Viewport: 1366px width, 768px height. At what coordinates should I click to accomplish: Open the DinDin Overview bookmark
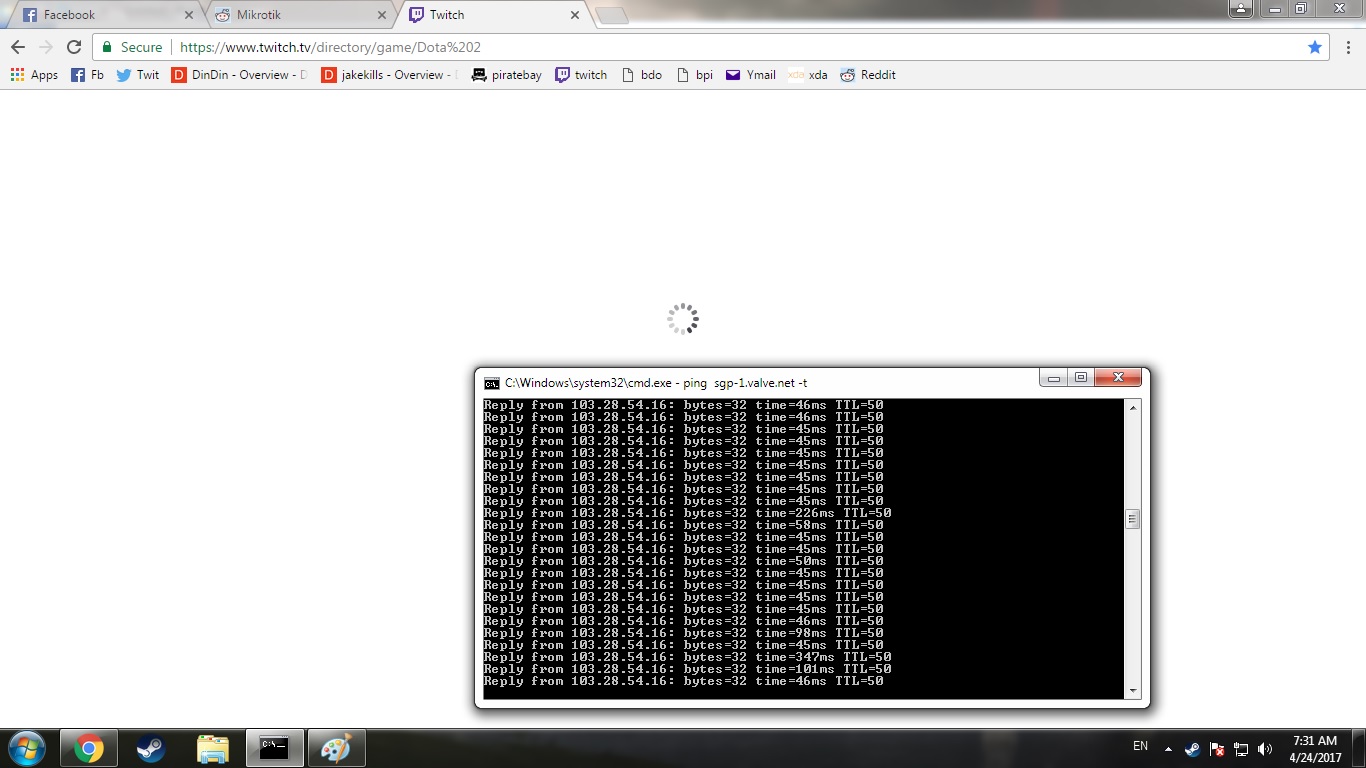click(240, 75)
